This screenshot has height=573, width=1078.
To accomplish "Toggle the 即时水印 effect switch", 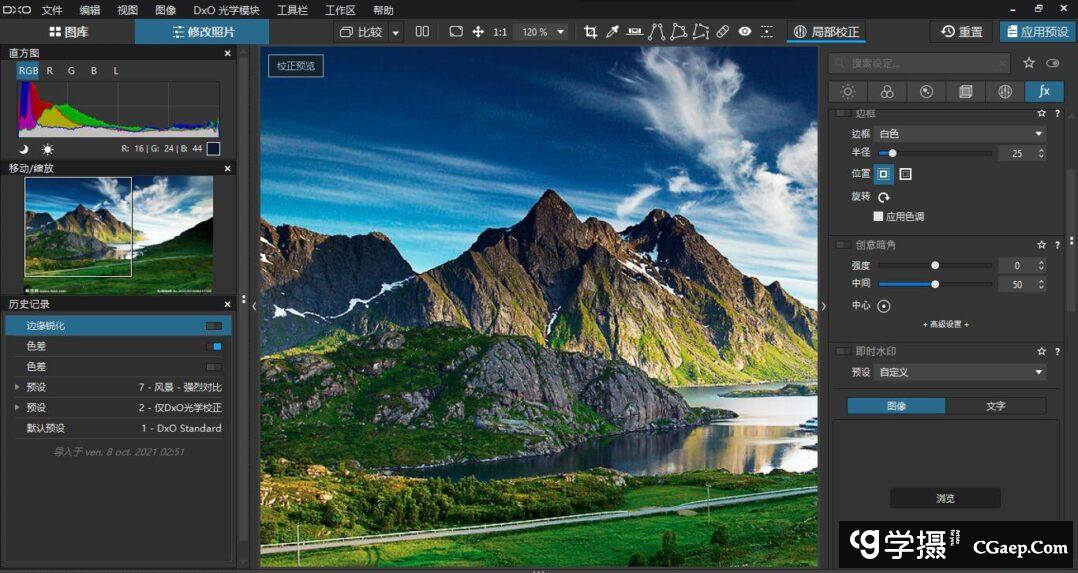I will click(843, 352).
